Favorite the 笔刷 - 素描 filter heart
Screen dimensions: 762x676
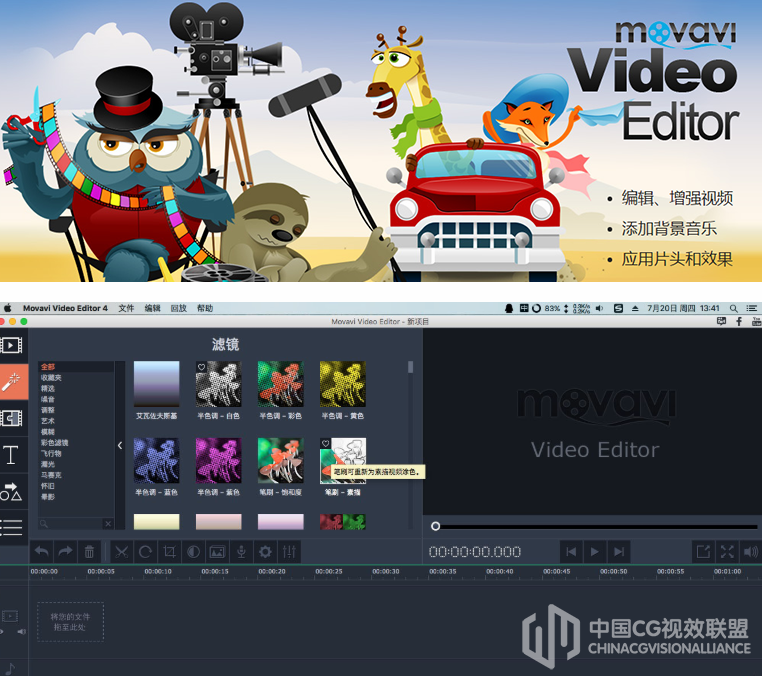(x=325, y=443)
